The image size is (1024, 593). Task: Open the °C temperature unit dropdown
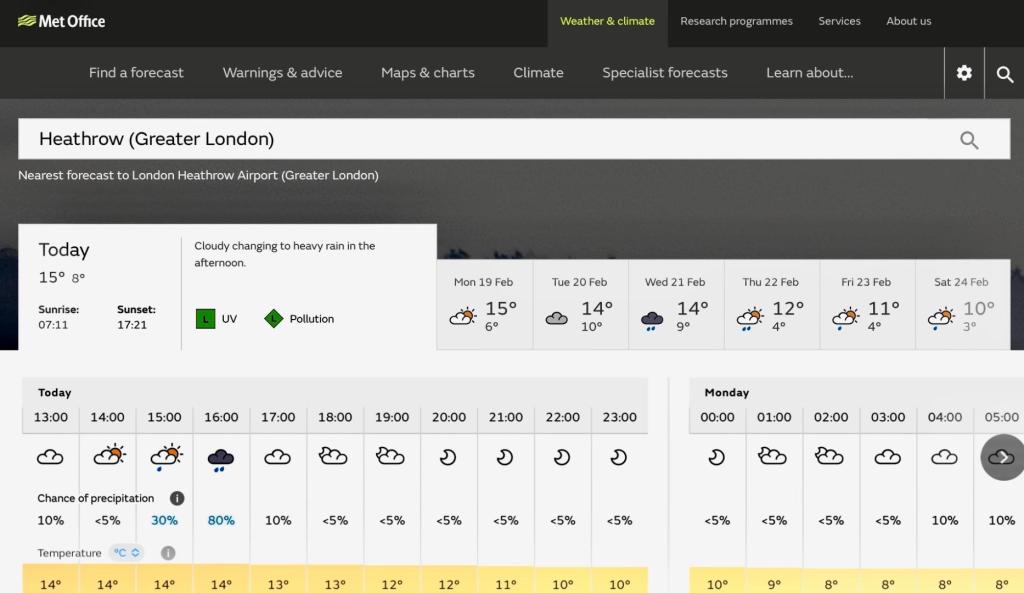127,553
